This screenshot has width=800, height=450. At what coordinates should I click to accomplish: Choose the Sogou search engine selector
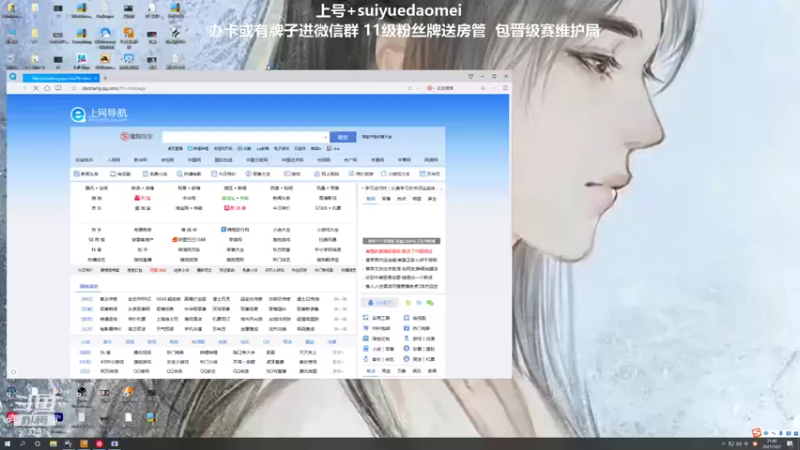[137, 136]
